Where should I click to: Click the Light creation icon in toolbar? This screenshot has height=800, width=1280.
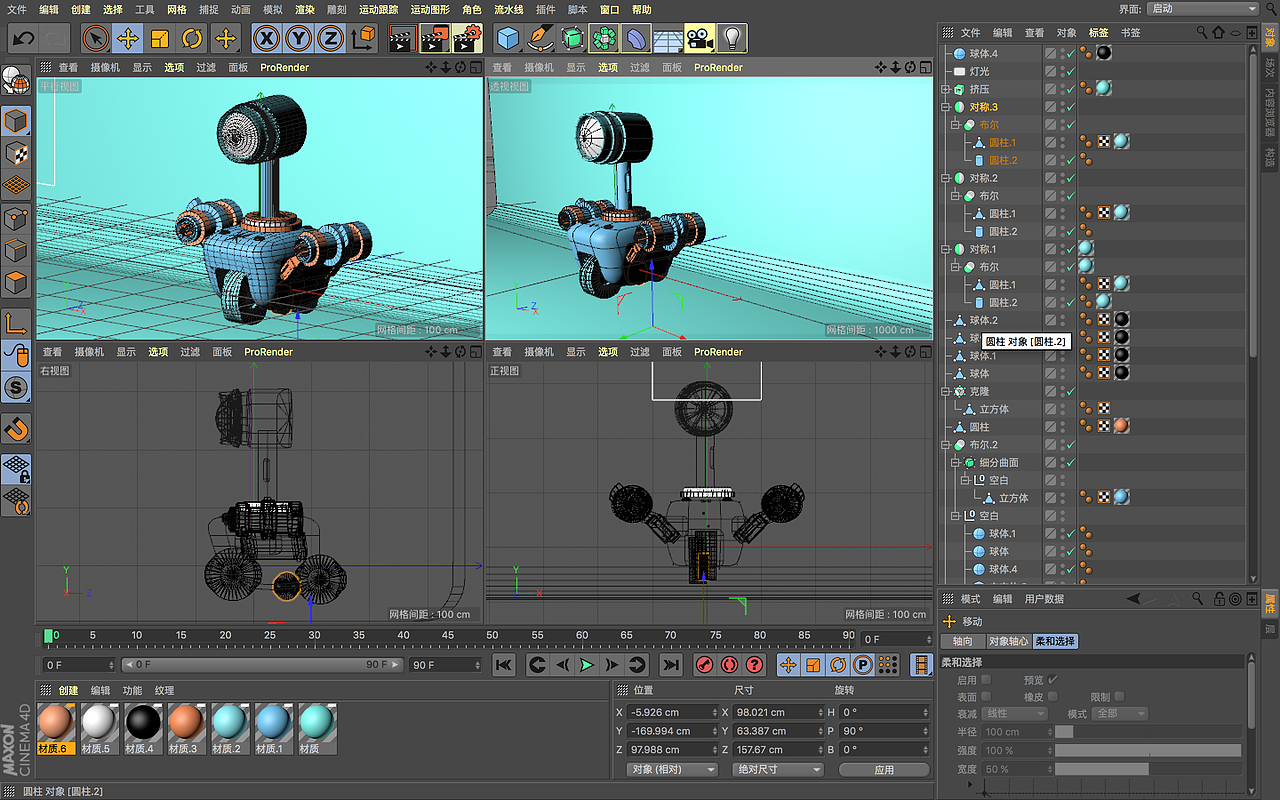pyautogui.click(x=733, y=38)
